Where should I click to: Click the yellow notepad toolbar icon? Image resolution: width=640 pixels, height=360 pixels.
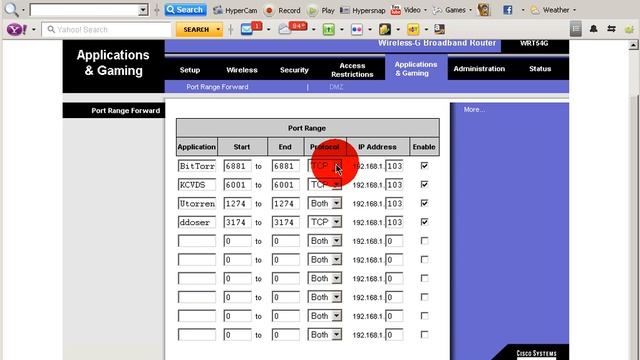(384, 29)
